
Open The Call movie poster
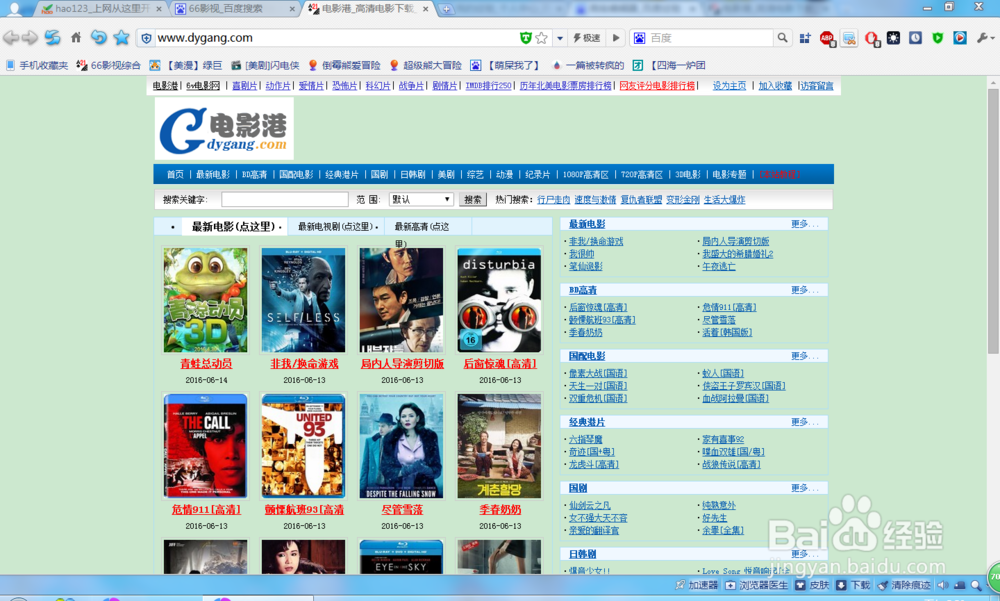[205, 446]
